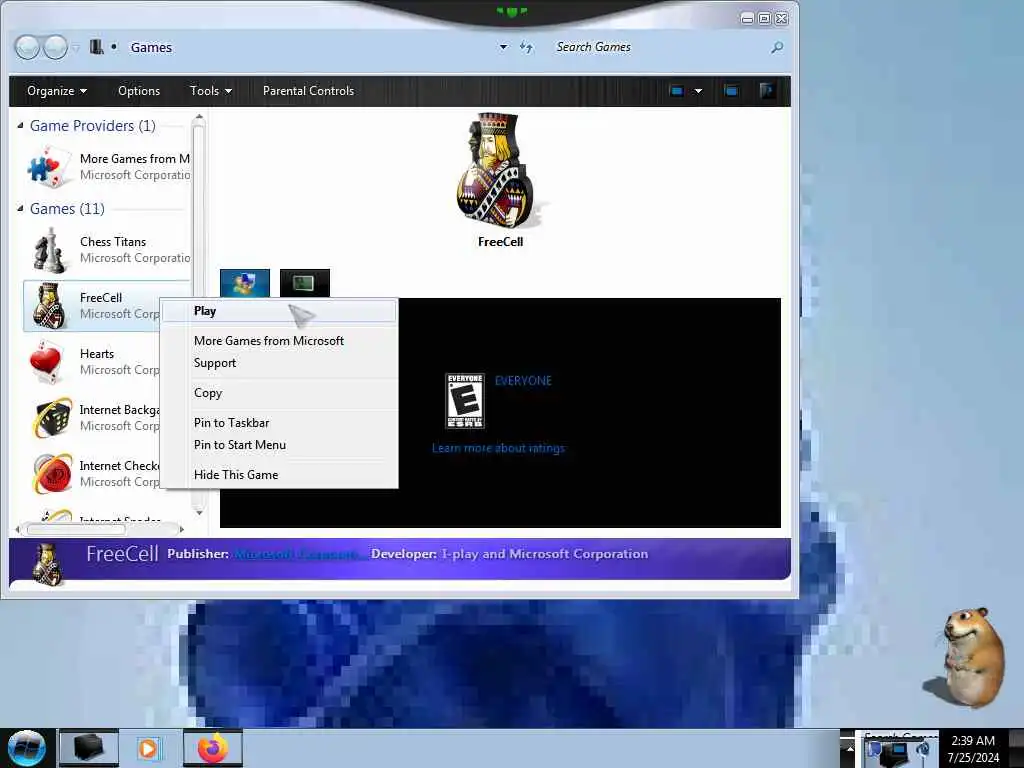1024x768 pixels.
Task: Open Options in the toolbar
Action: tap(138, 91)
